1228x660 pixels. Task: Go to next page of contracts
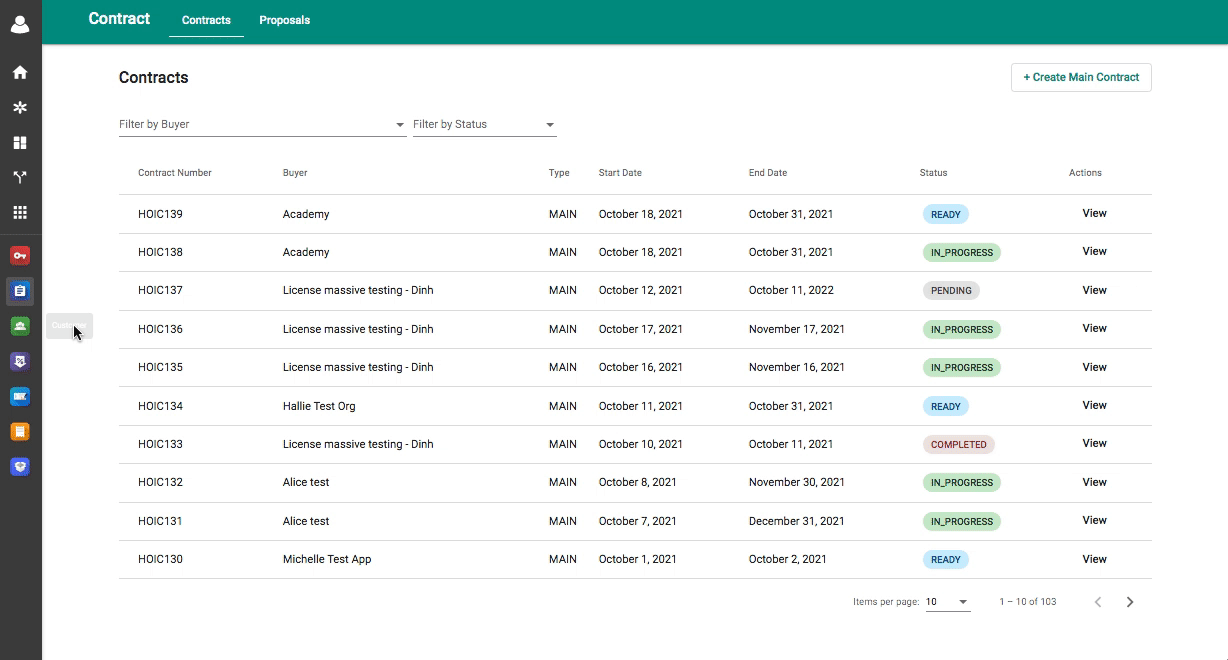pyautogui.click(x=1130, y=602)
